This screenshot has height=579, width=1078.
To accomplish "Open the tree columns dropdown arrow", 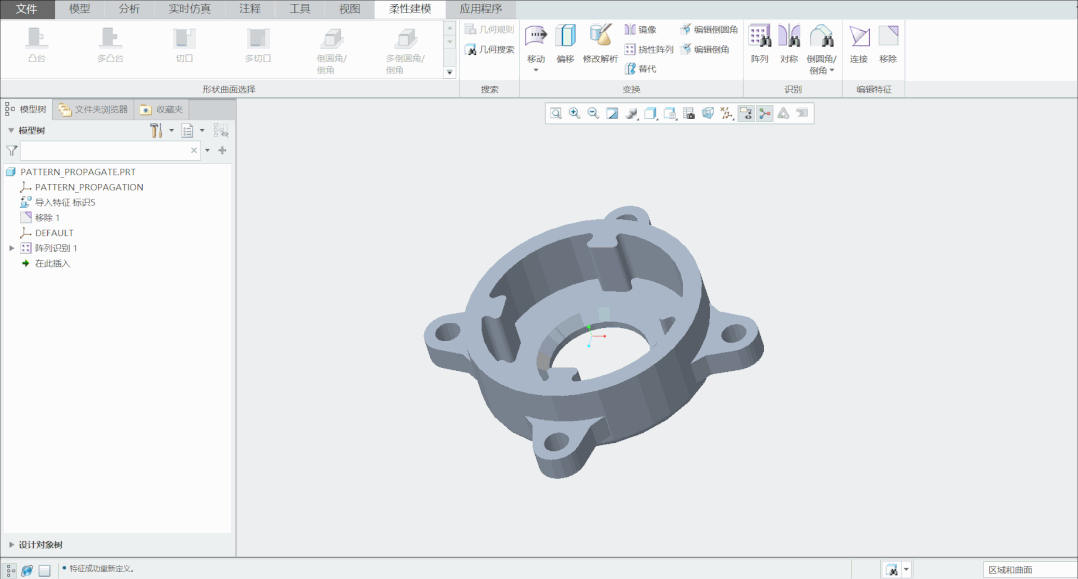I will [x=202, y=130].
